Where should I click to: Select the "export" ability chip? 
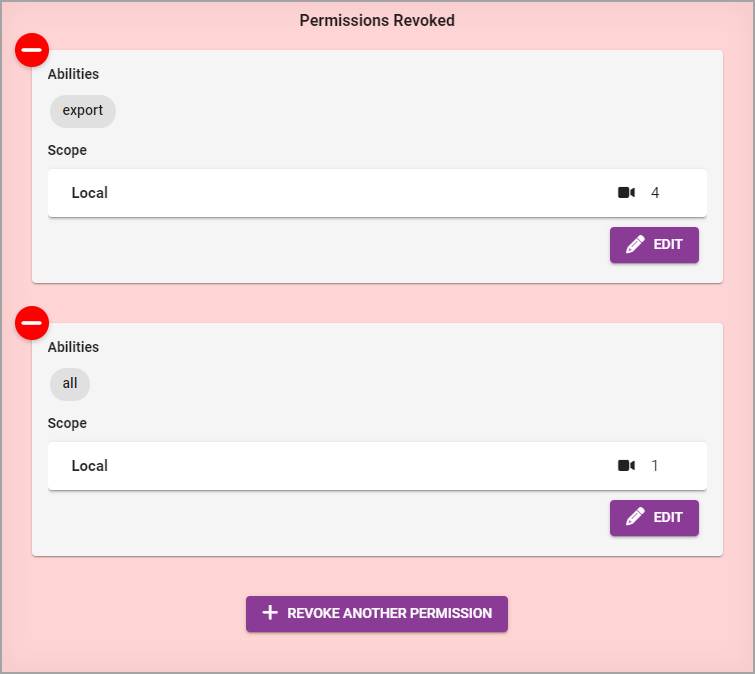pyautogui.click(x=83, y=111)
